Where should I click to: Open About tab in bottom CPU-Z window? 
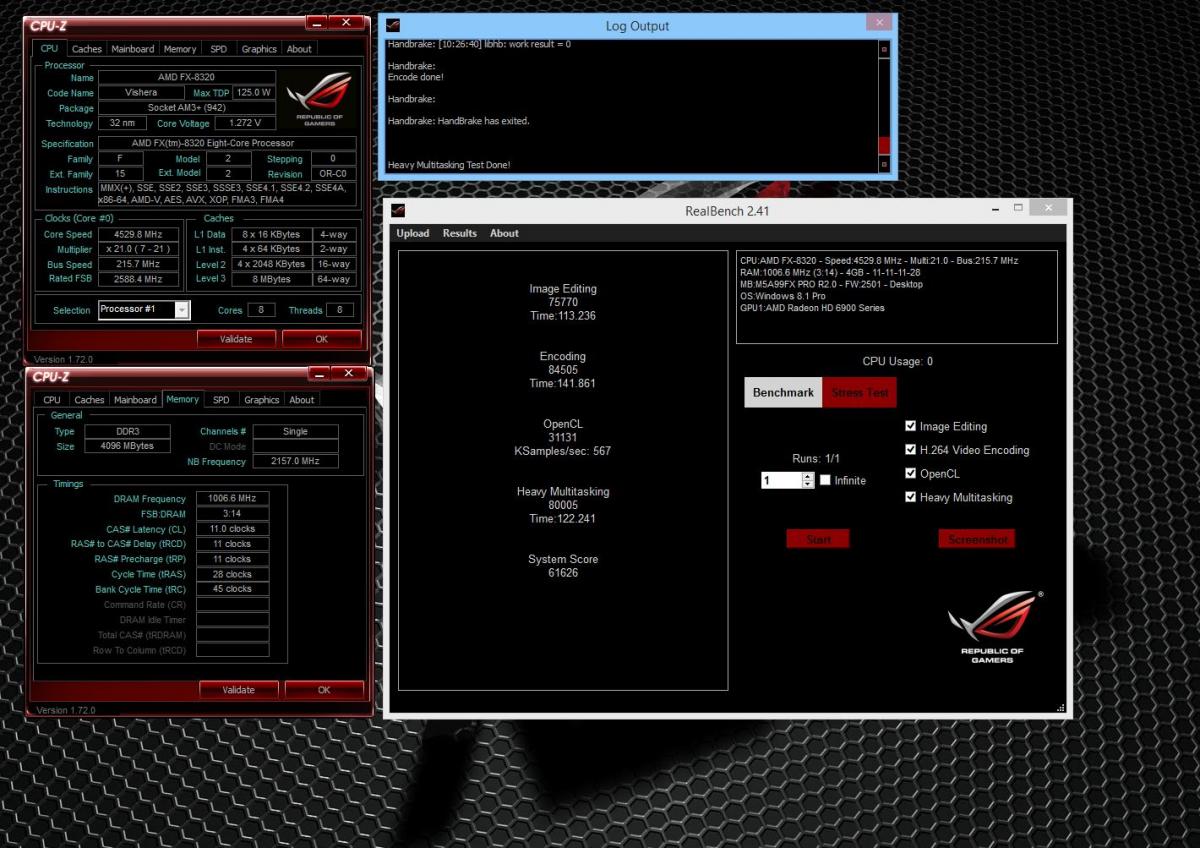[302, 400]
